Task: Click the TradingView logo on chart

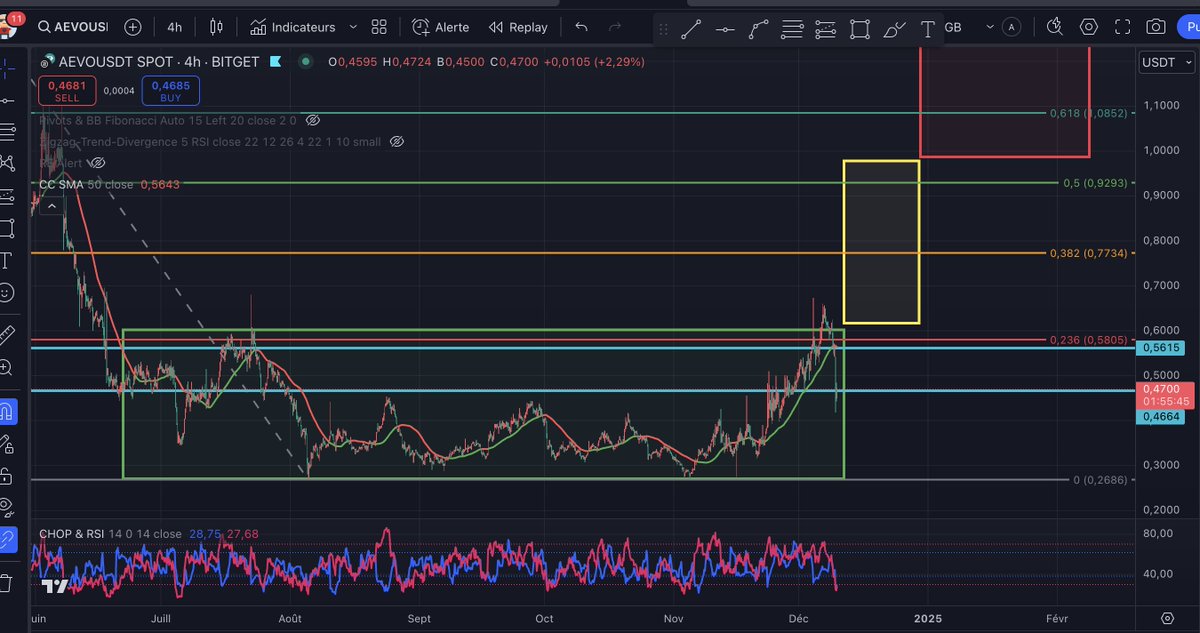Action: click(x=55, y=587)
